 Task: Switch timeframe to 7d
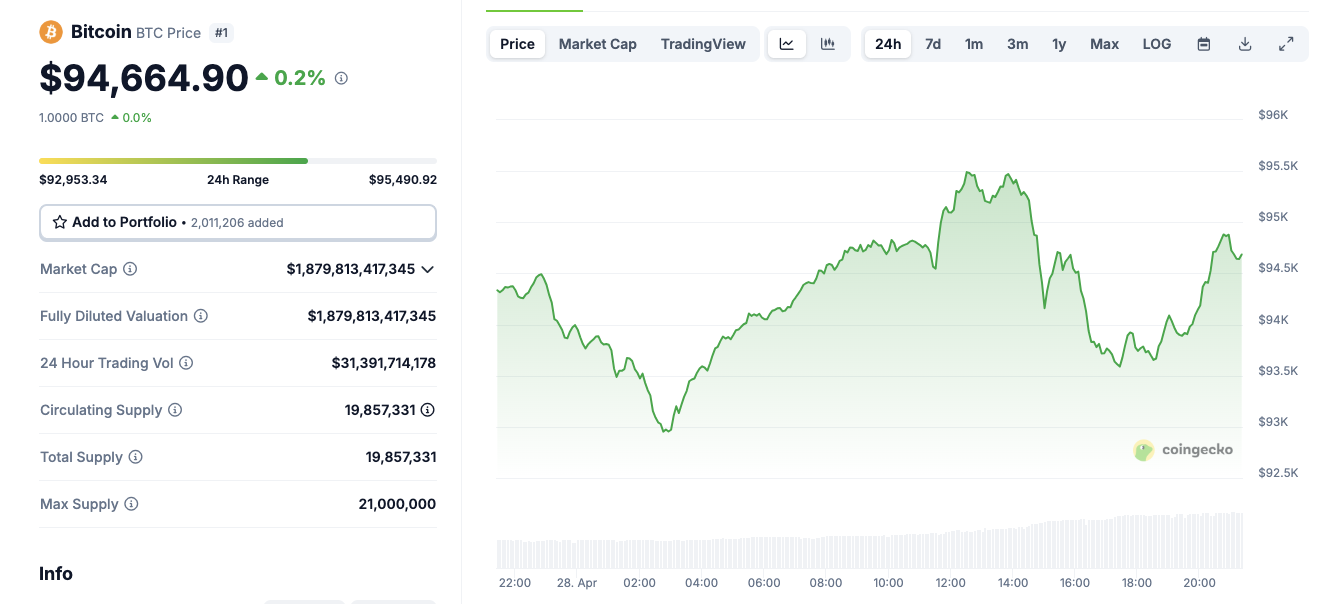(x=932, y=43)
